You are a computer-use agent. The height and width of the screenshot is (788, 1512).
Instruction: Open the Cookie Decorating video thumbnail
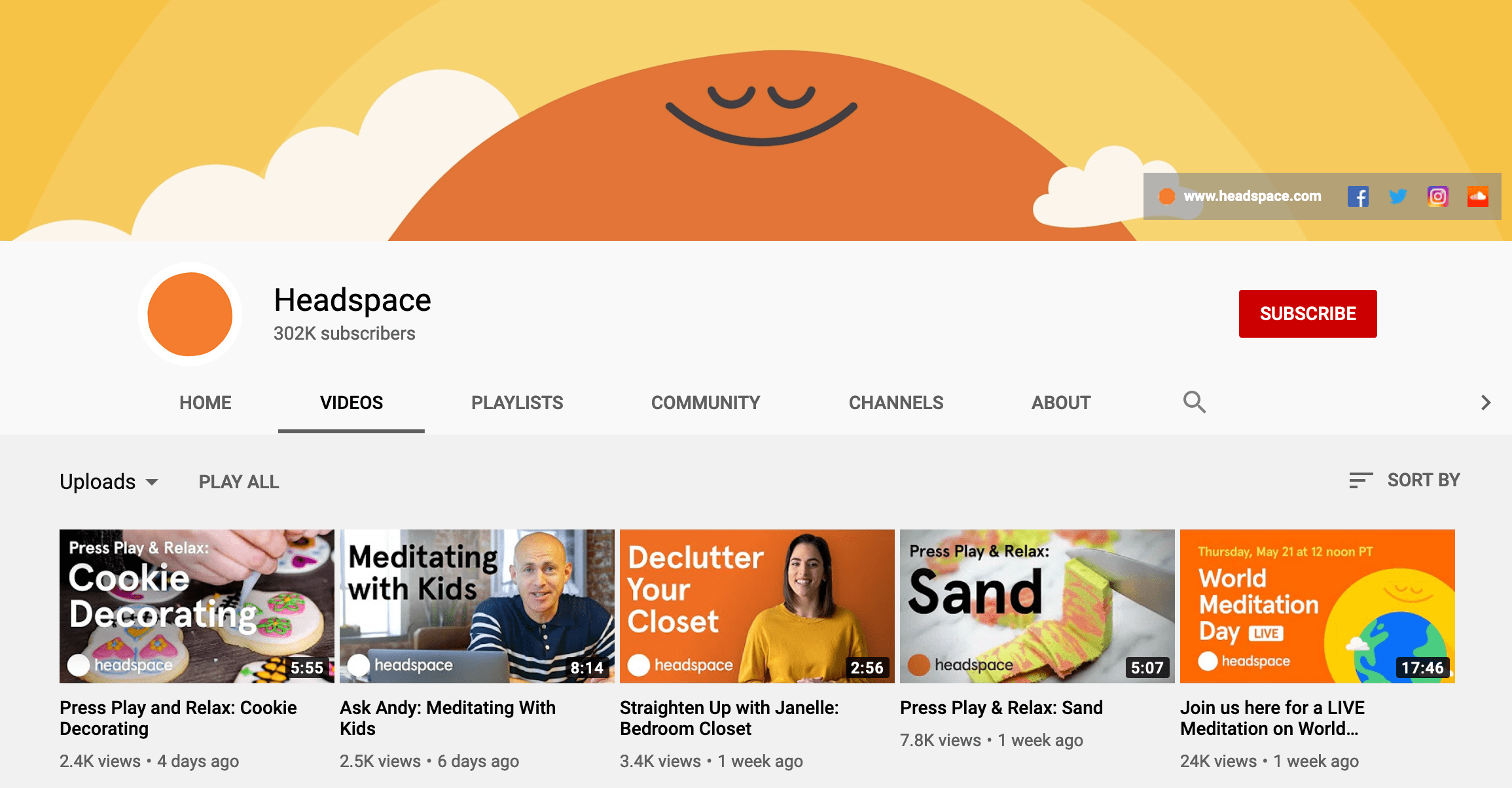[196, 606]
